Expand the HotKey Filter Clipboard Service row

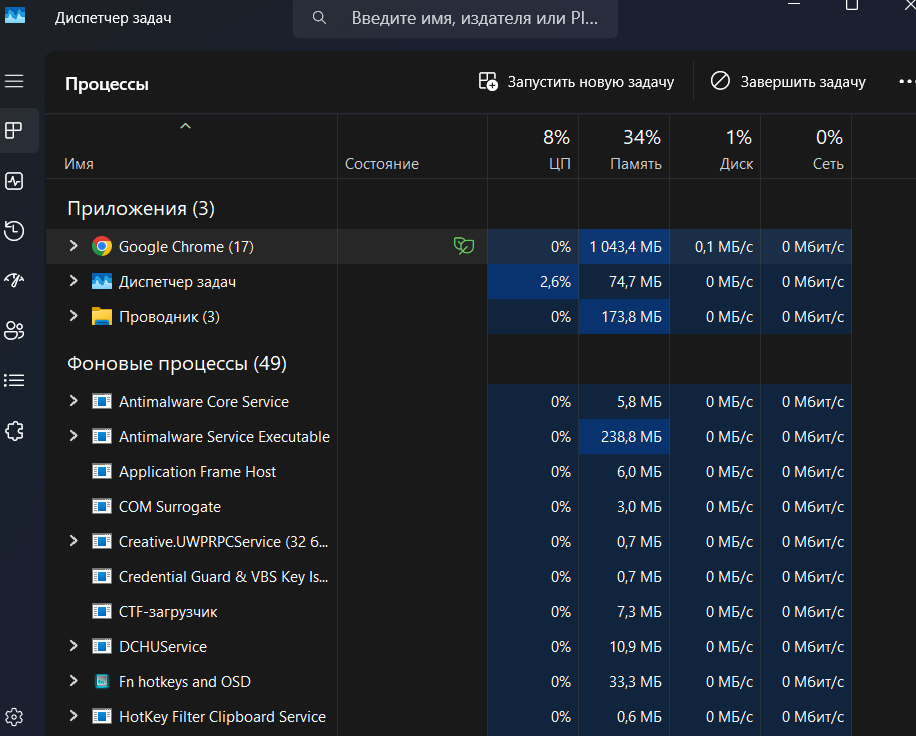pyautogui.click(x=74, y=716)
